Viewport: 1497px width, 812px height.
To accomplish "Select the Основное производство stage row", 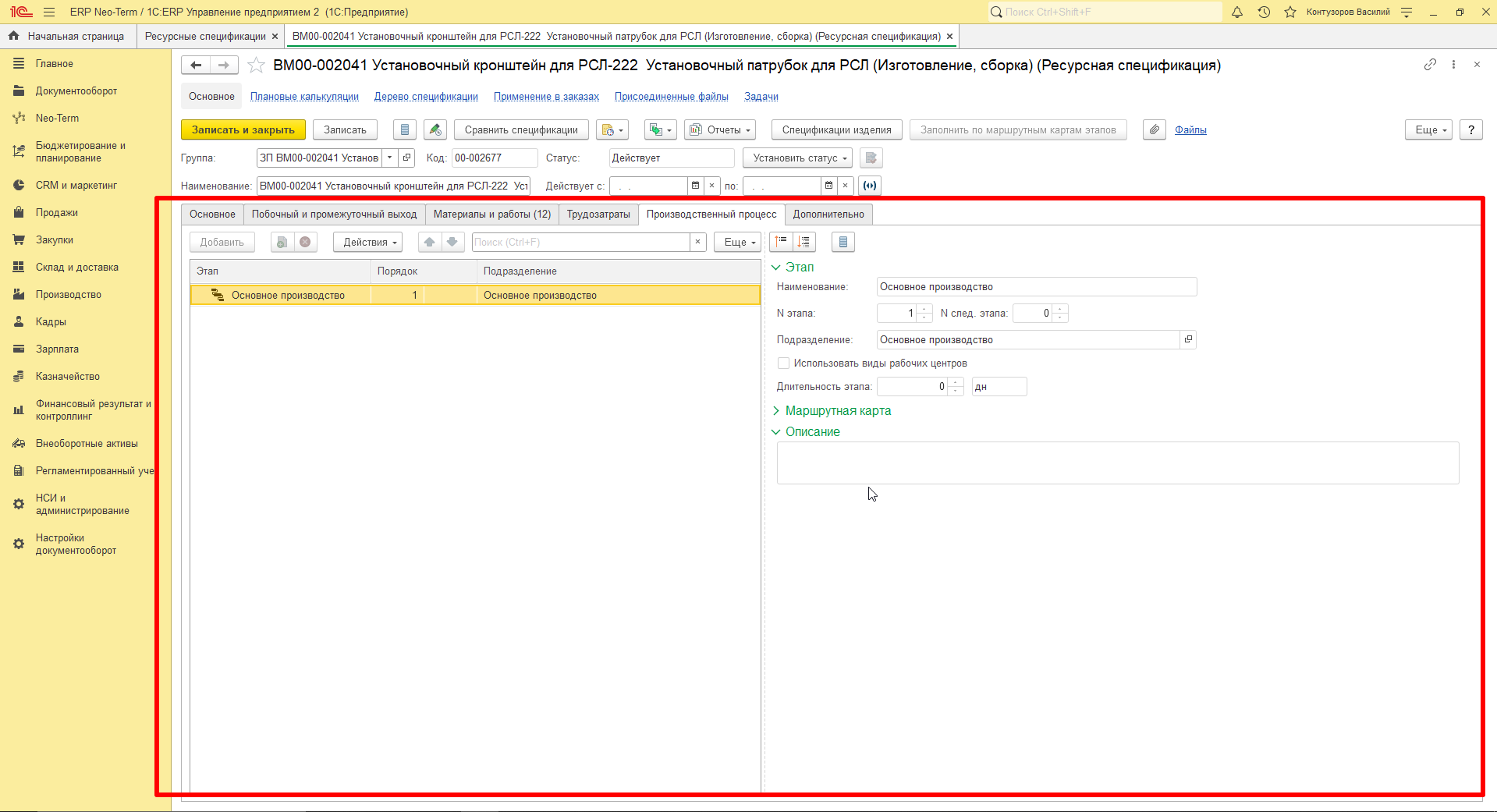I will click(475, 296).
